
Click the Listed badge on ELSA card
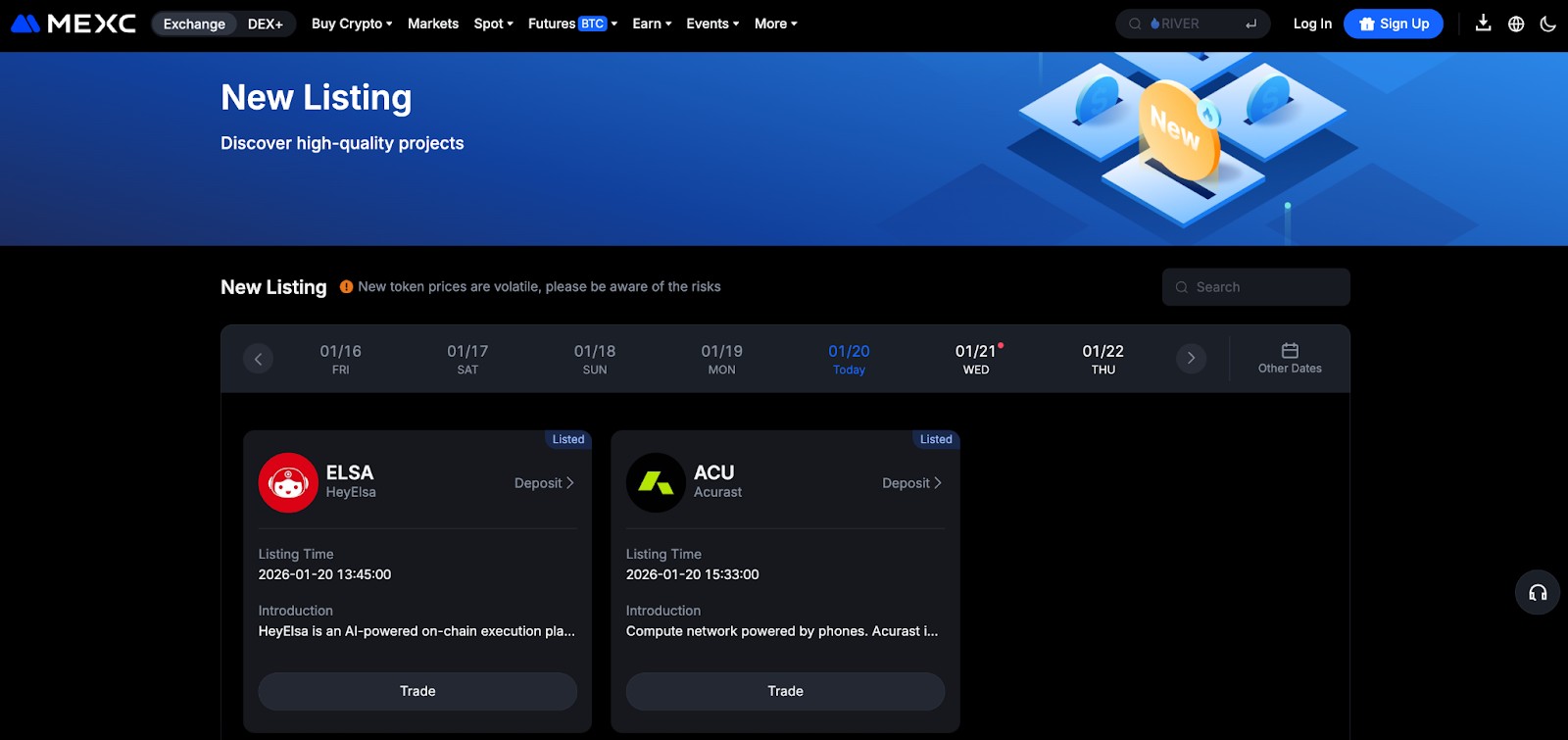pyautogui.click(x=568, y=439)
